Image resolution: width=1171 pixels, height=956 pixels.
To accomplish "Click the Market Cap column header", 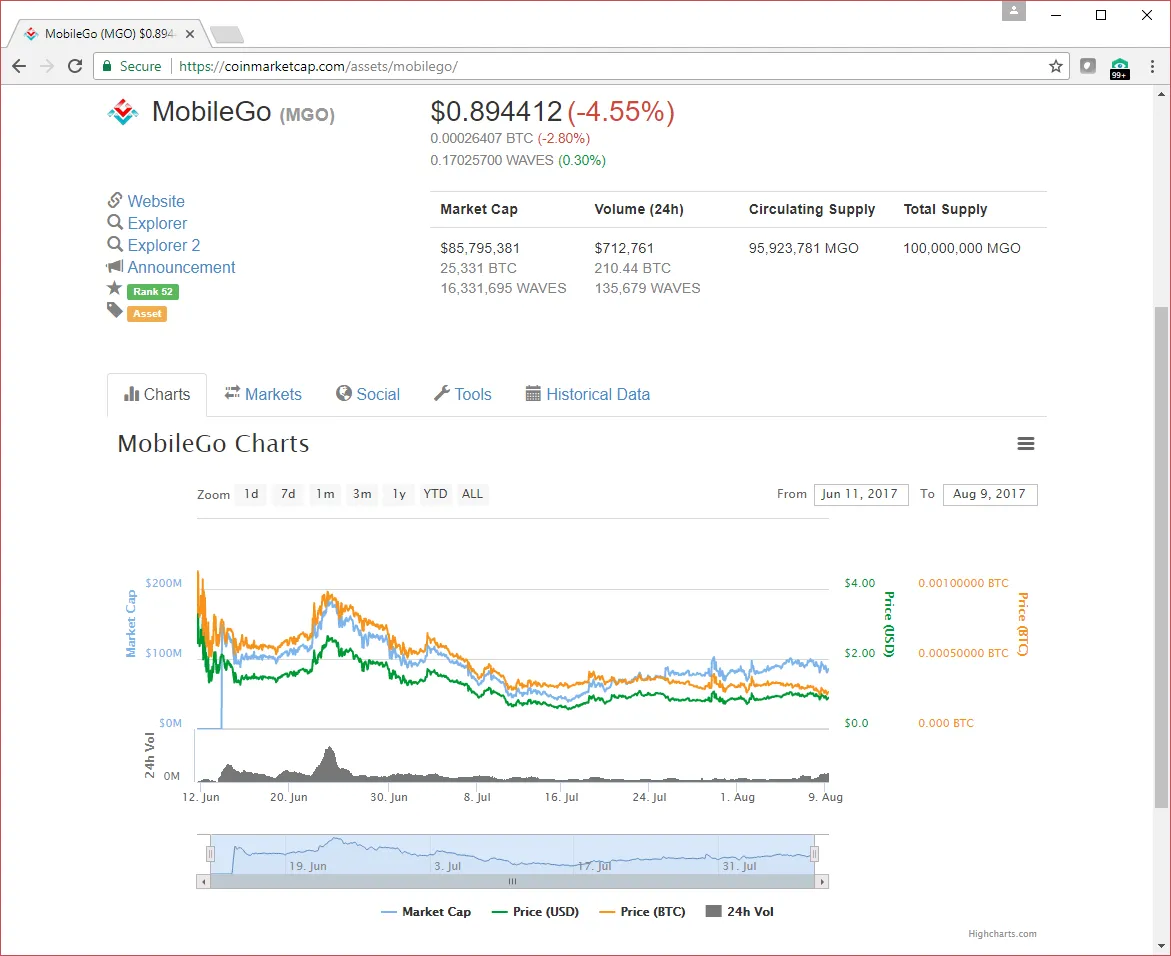I will point(479,209).
